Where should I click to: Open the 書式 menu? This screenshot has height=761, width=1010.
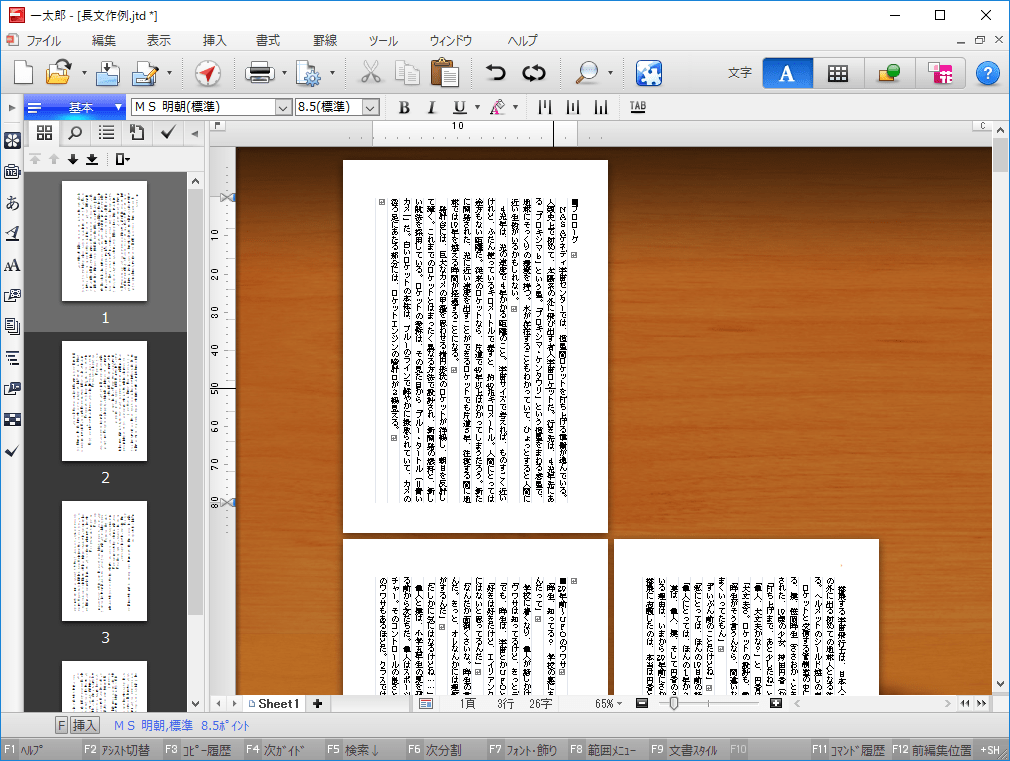click(x=267, y=41)
